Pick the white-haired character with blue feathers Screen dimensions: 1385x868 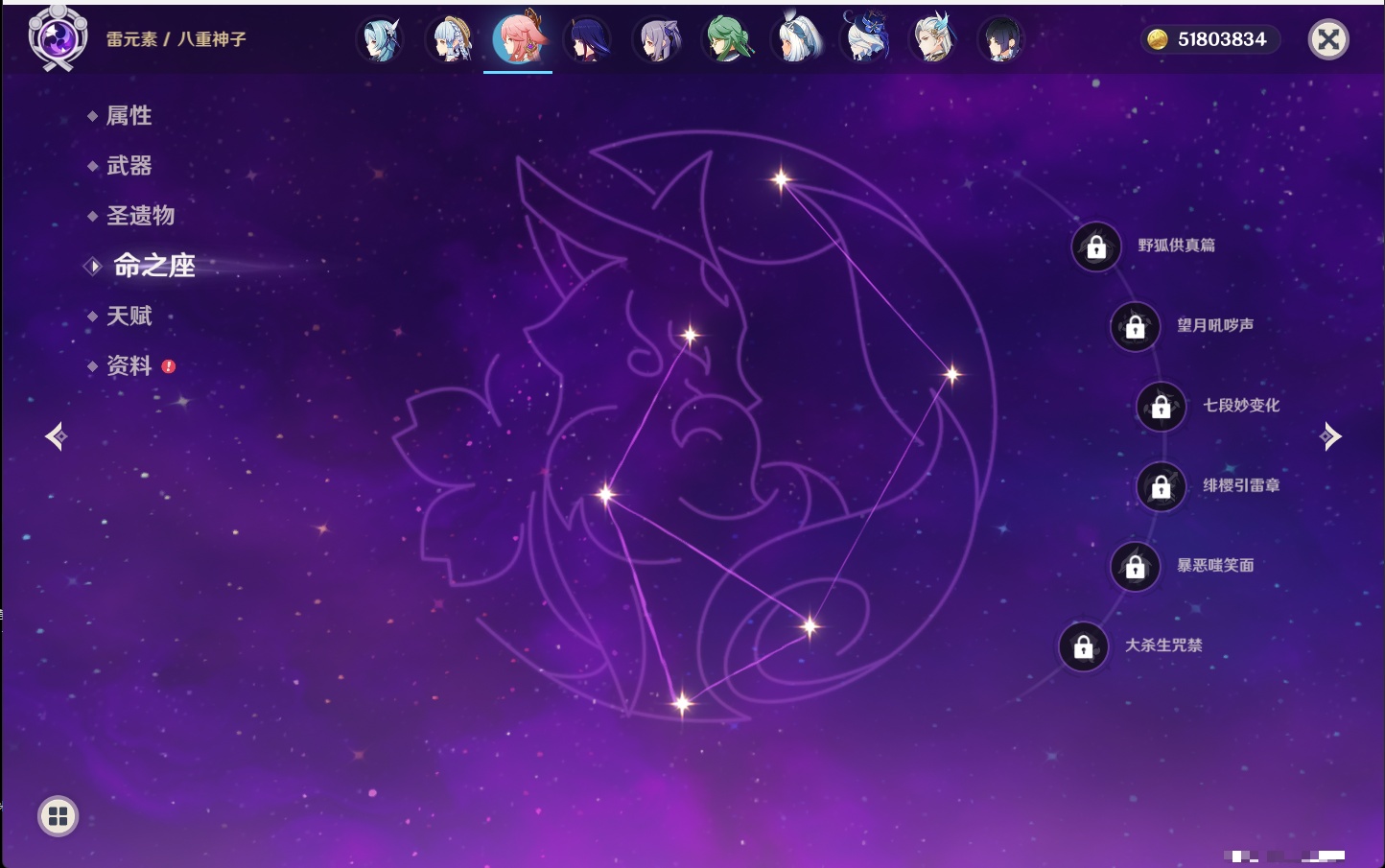click(933, 40)
